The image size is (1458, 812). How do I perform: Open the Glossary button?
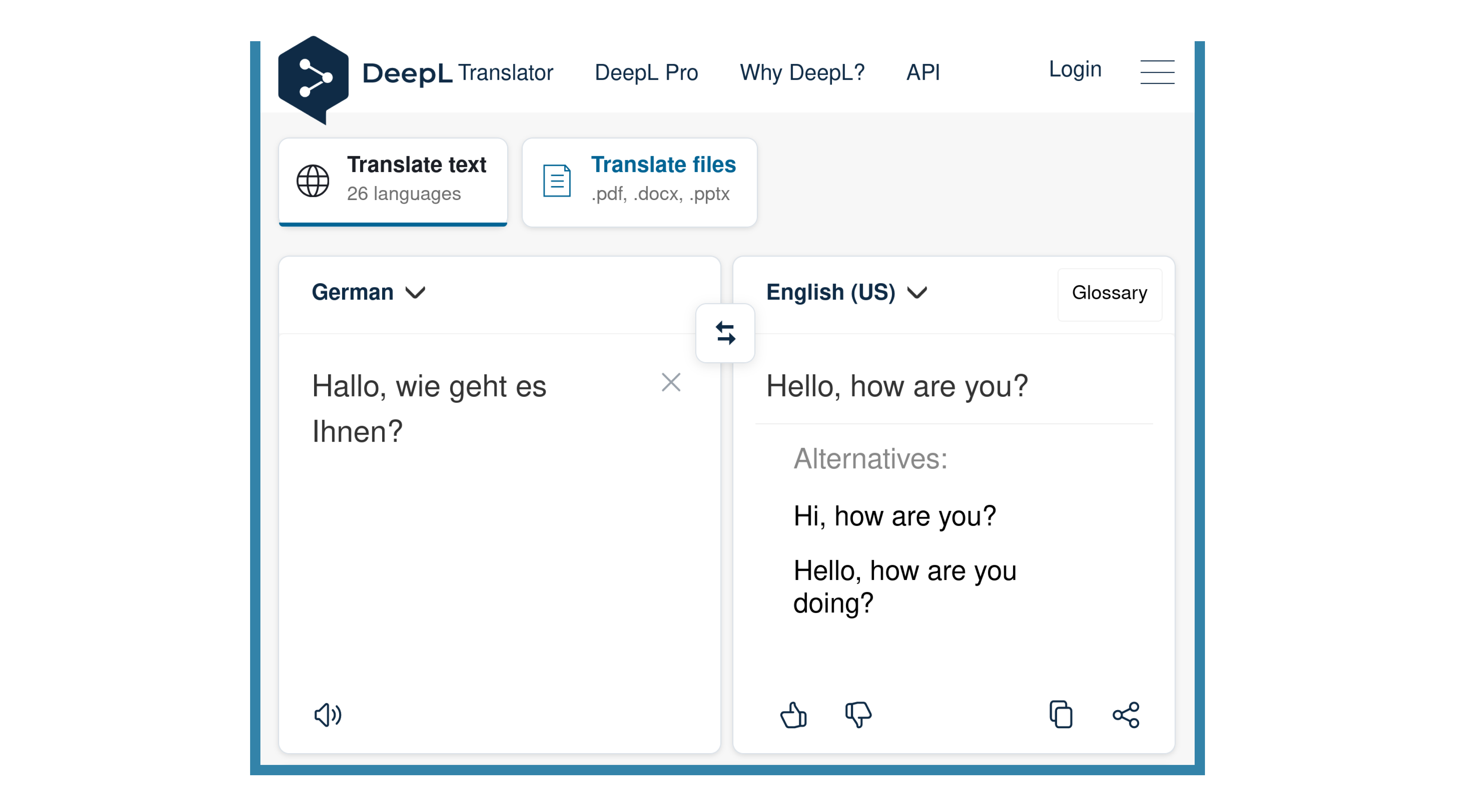pyautogui.click(x=1109, y=293)
